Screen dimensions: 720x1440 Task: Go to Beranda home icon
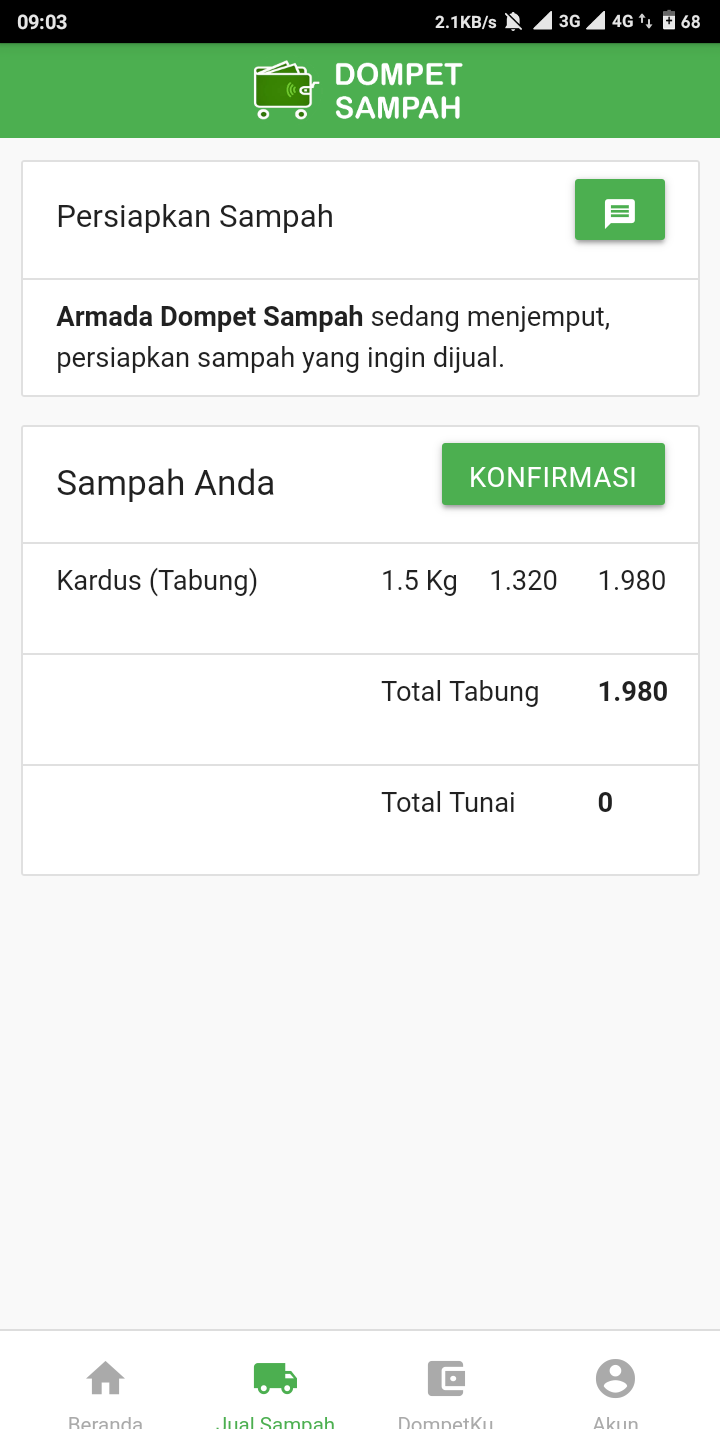(105, 1379)
